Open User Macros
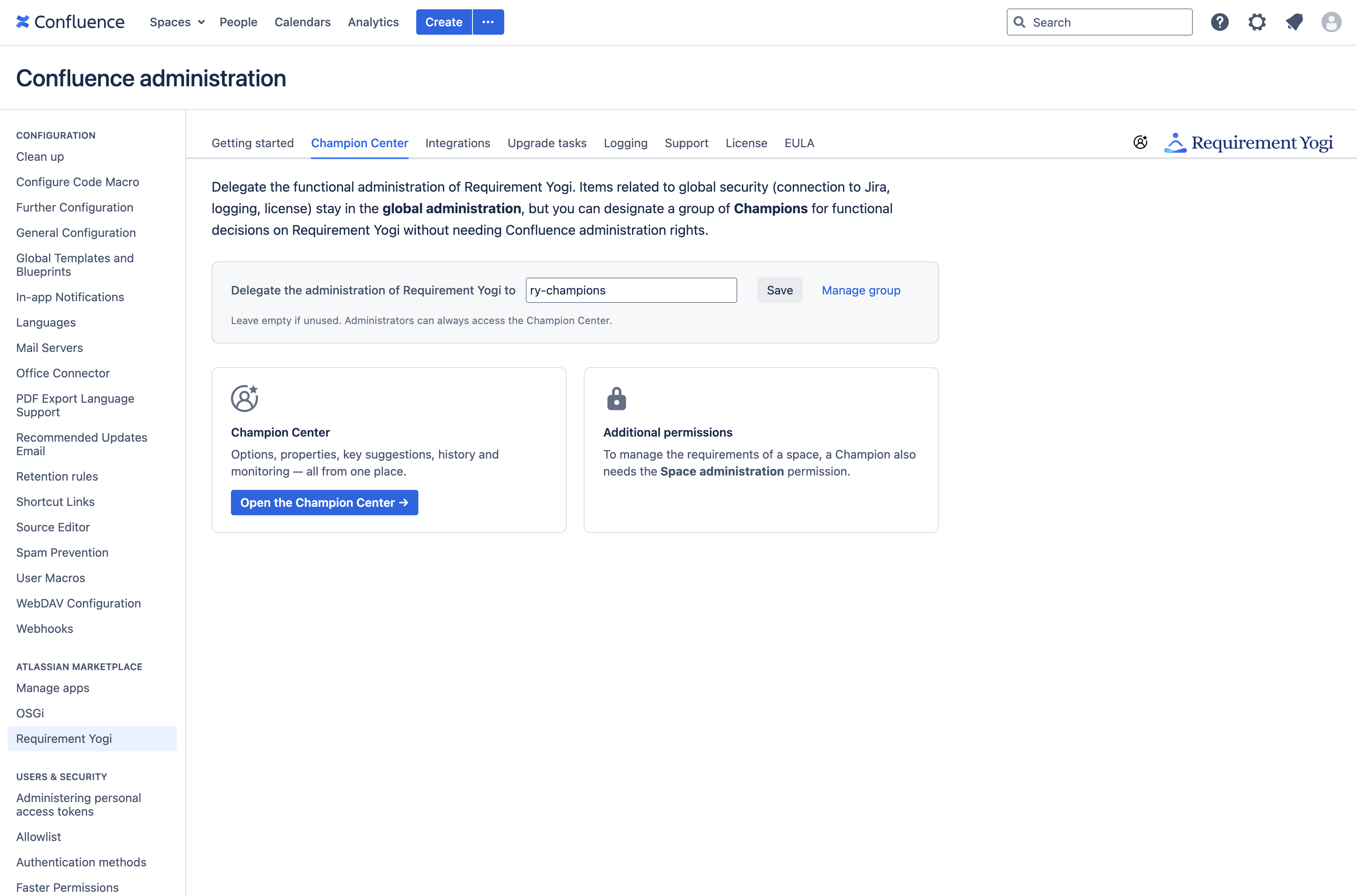Screen dimensions: 1357x896 pyautogui.click(x=51, y=578)
